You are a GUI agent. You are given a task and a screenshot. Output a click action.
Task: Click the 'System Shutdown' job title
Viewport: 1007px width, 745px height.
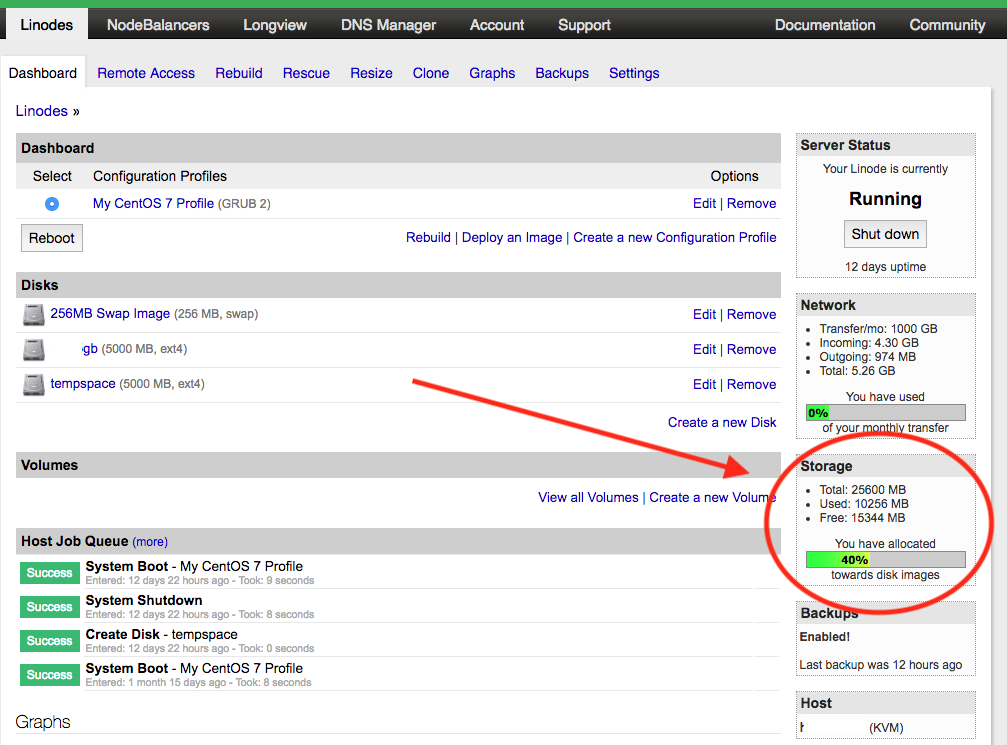point(144,600)
